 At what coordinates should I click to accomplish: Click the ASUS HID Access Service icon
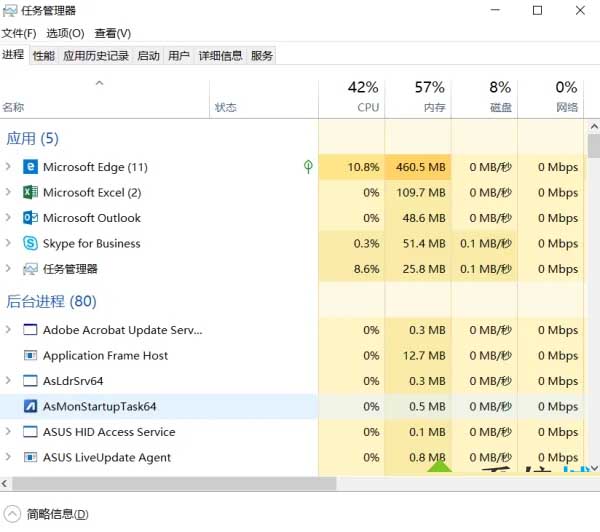(x=30, y=431)
